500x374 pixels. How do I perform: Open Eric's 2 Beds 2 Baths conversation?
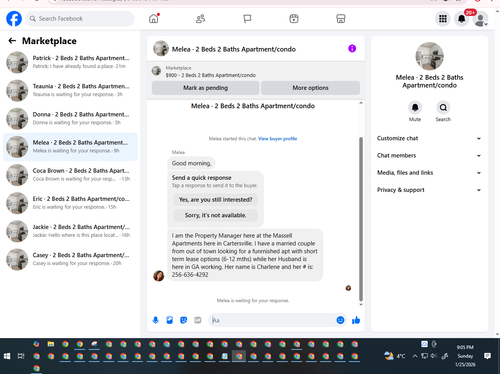click(x=70, y=203)
